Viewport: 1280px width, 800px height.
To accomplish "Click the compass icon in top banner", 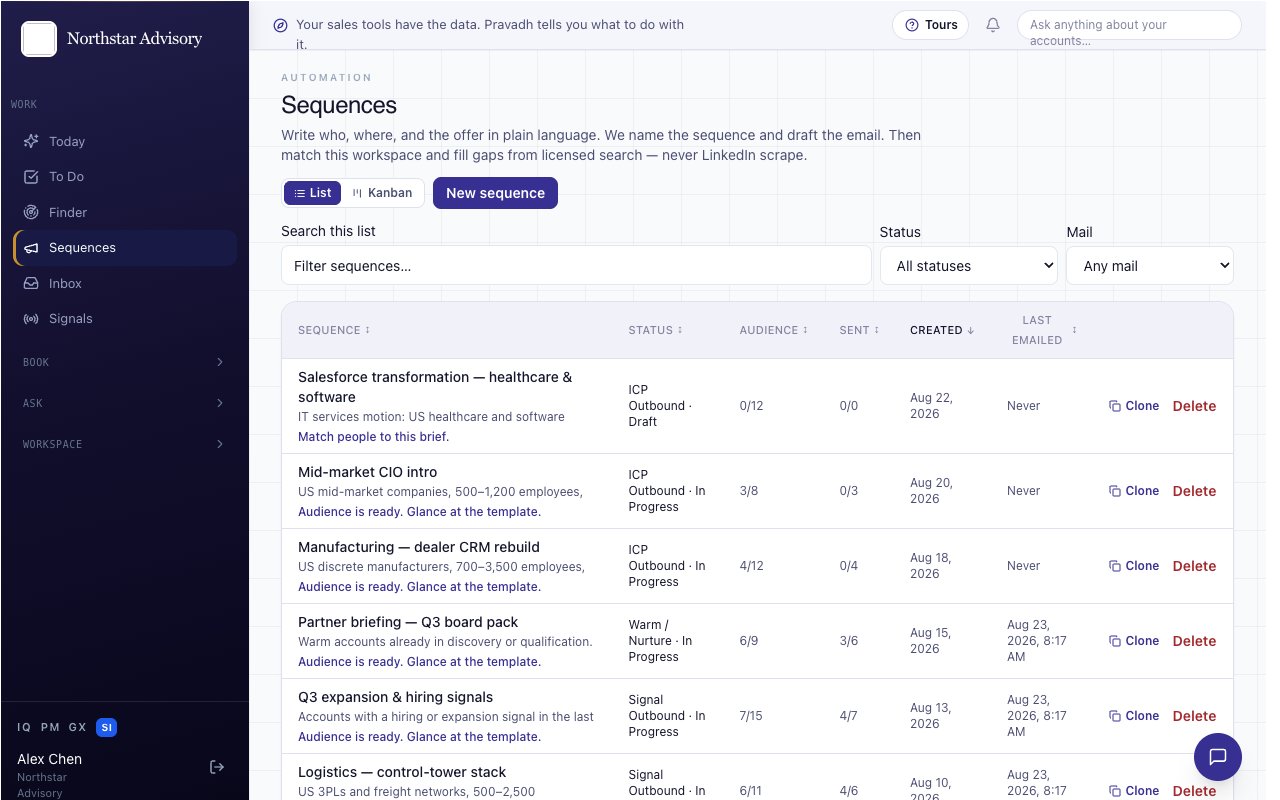I will (281, 25).
